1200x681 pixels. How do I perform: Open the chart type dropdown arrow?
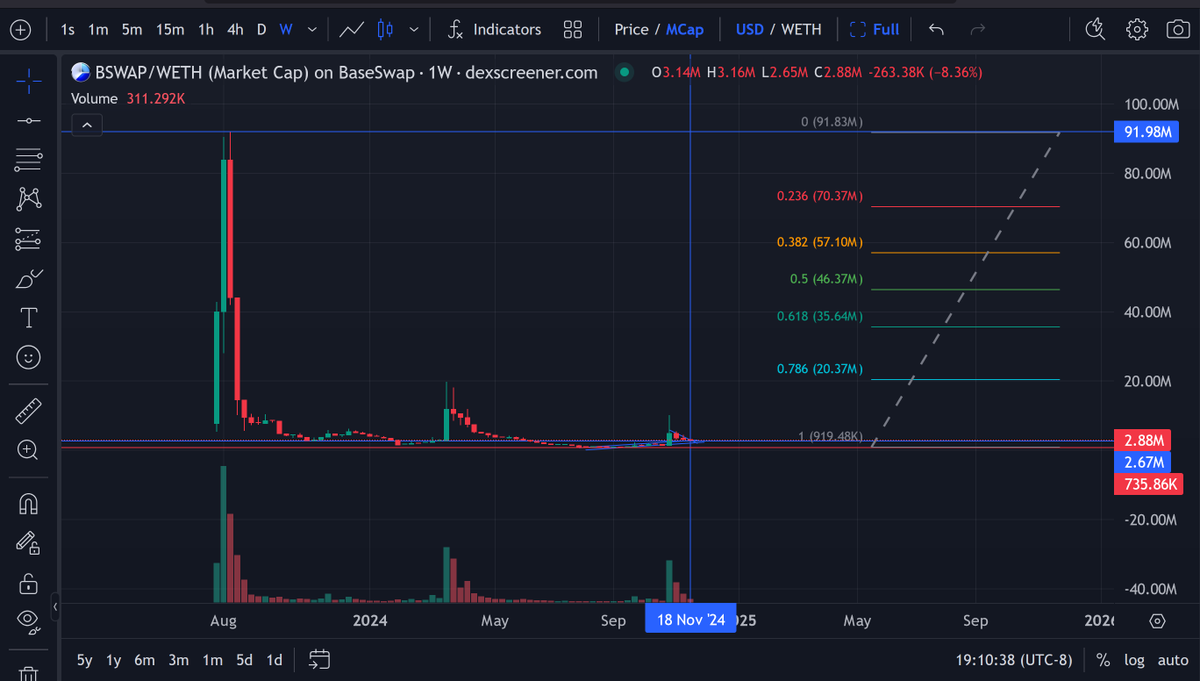pyautogui.click(x=413, y=30)
